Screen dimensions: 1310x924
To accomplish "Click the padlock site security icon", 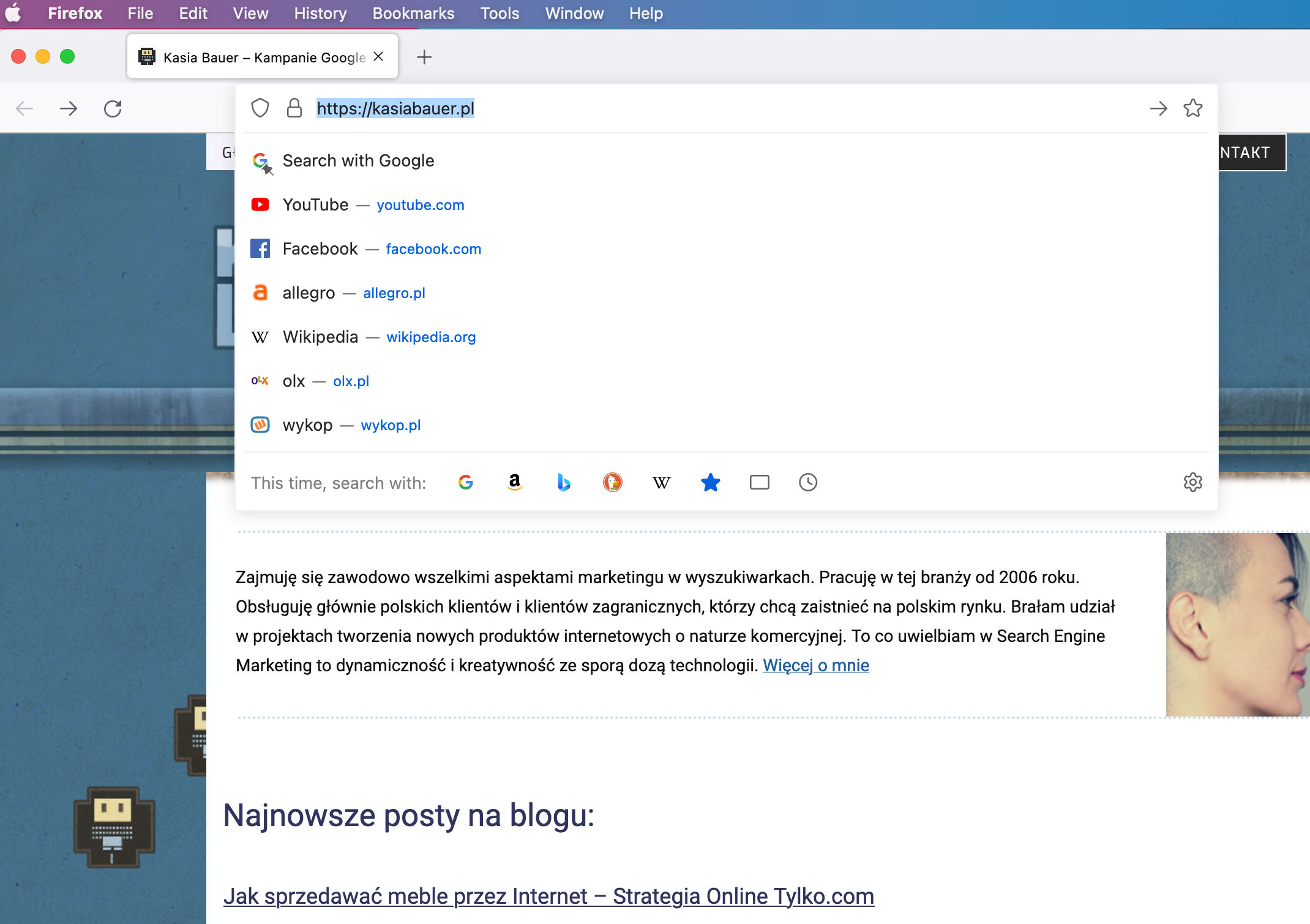I will (294, 108).
